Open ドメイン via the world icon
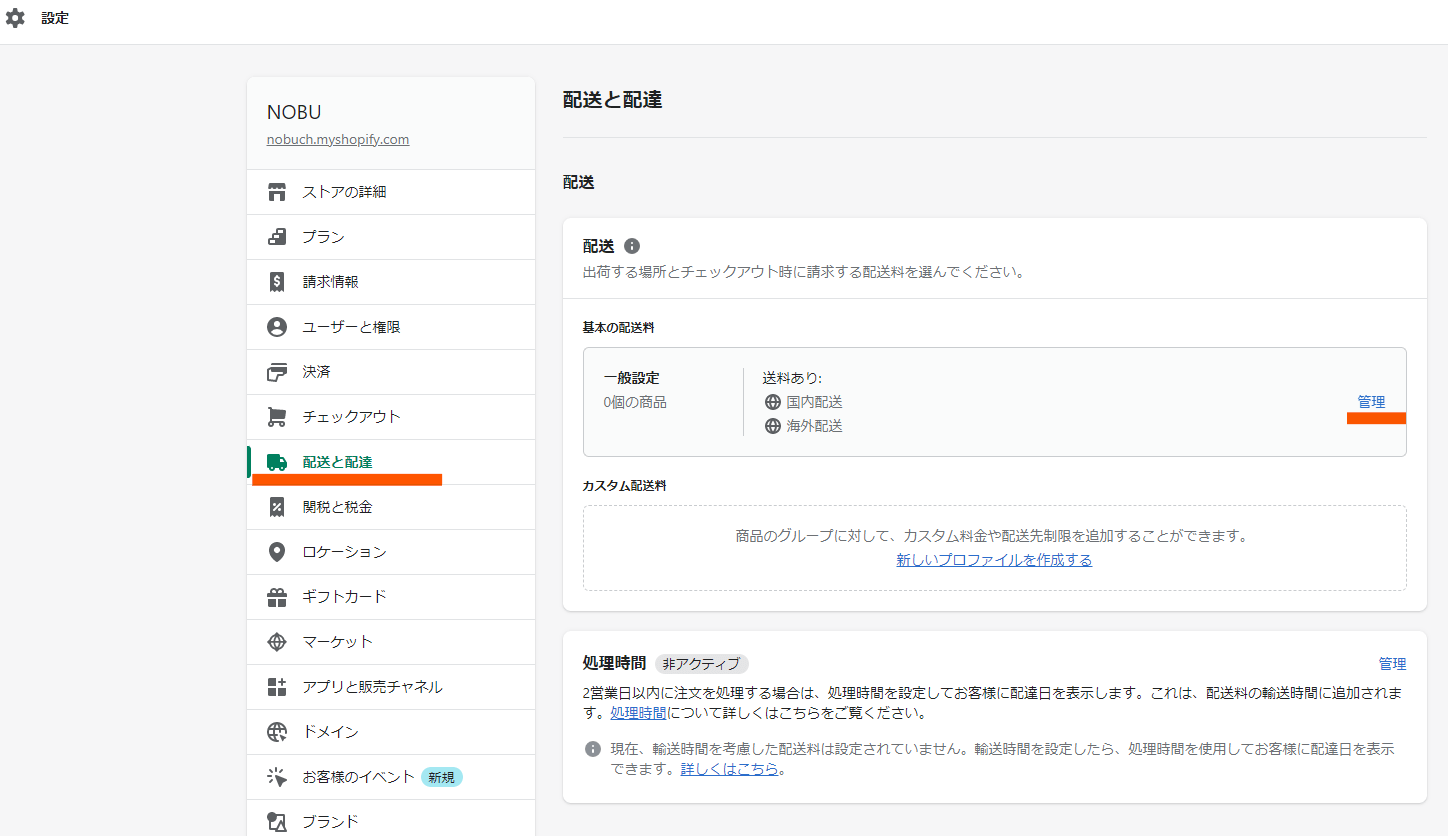This screenshot has height=836, width=1448. [277, 731]
